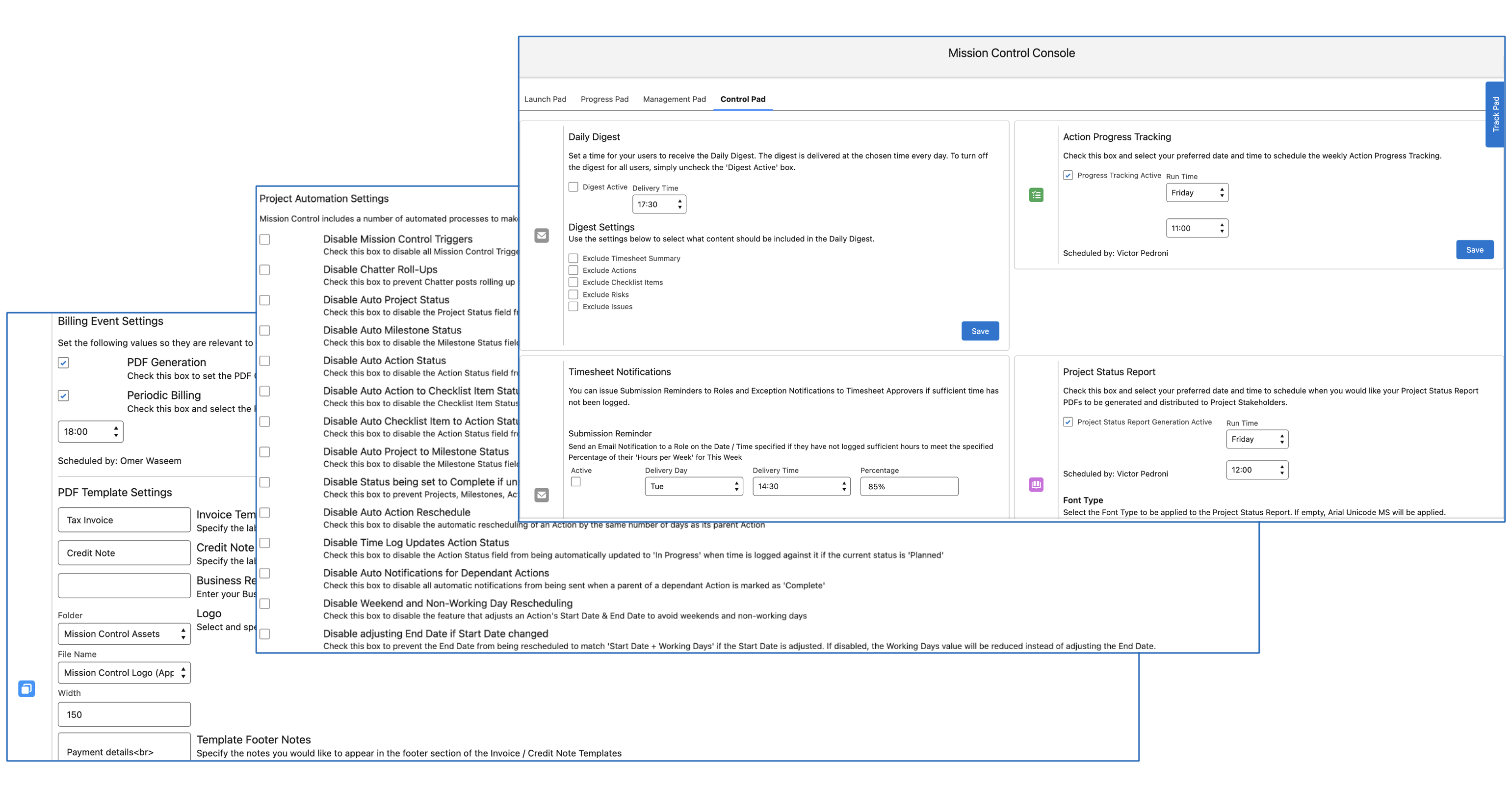Click the Daily Digest envelope icon
Screen dimensions: 1512x790
(x=541, y=236)
